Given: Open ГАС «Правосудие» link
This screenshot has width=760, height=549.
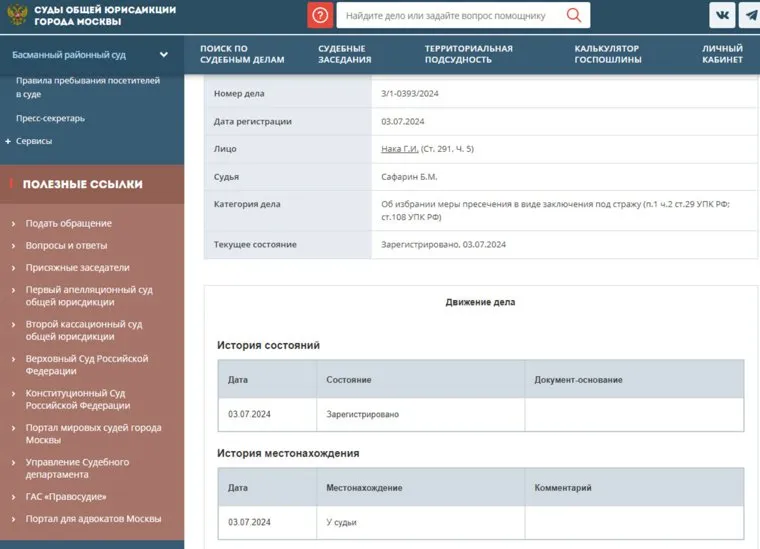Looking at the screenshot, I should point(66,496).
